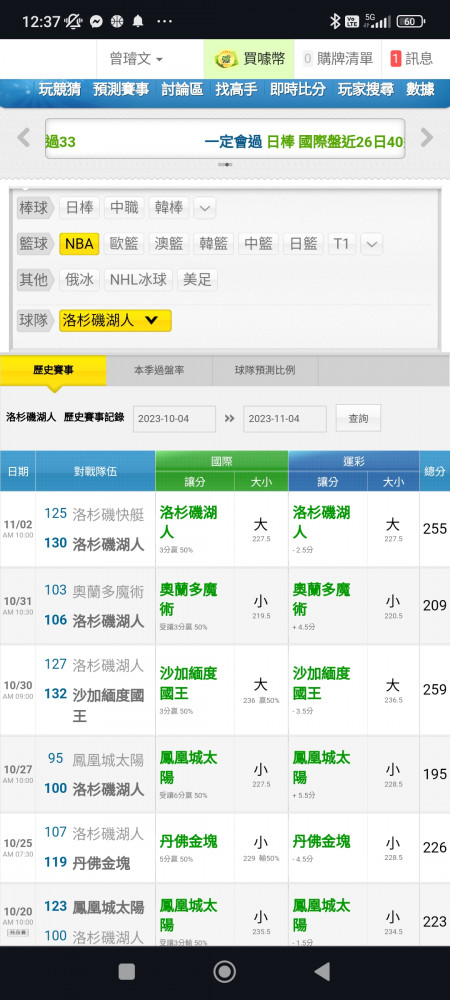
Task: Switch to 球隊預測比例 tab
Action: 265,371
